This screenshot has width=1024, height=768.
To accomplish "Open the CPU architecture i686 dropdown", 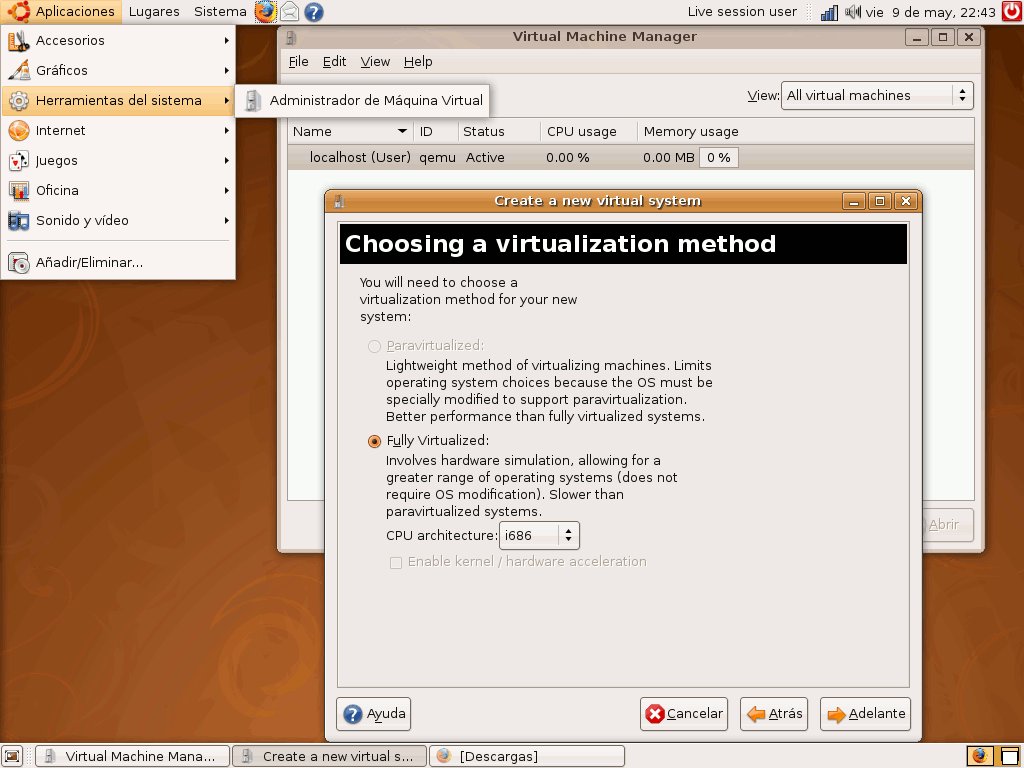I will [539, 536].
